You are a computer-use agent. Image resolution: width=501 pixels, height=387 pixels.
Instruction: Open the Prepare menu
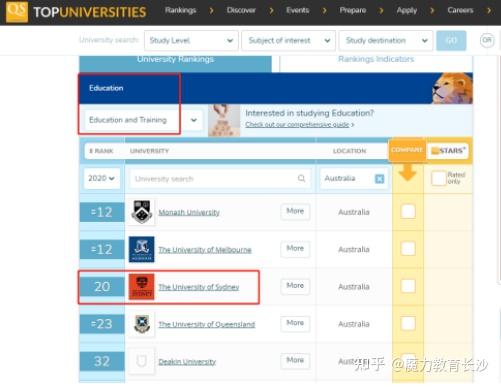[x=353, y=10]
